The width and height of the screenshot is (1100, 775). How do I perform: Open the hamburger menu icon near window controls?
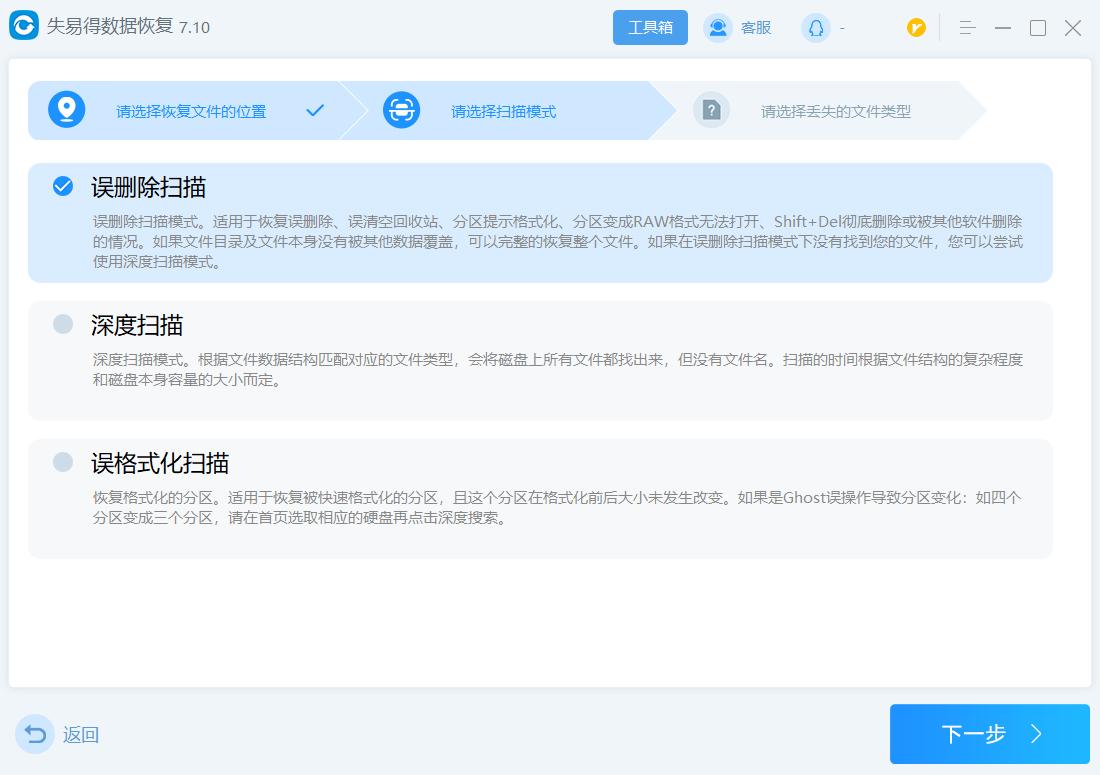pyautogui.click(x=967, y=28)
